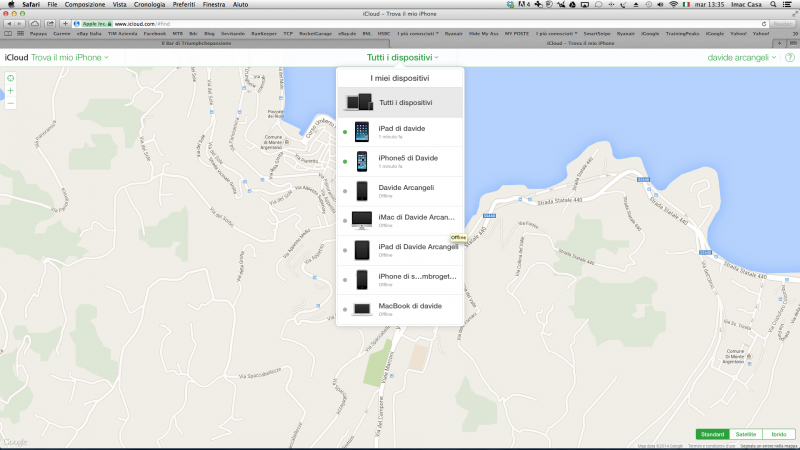Select the iPad di davide device icon
Image resolution: width=800 pixels, height=450 pixels.
[362, 132]
